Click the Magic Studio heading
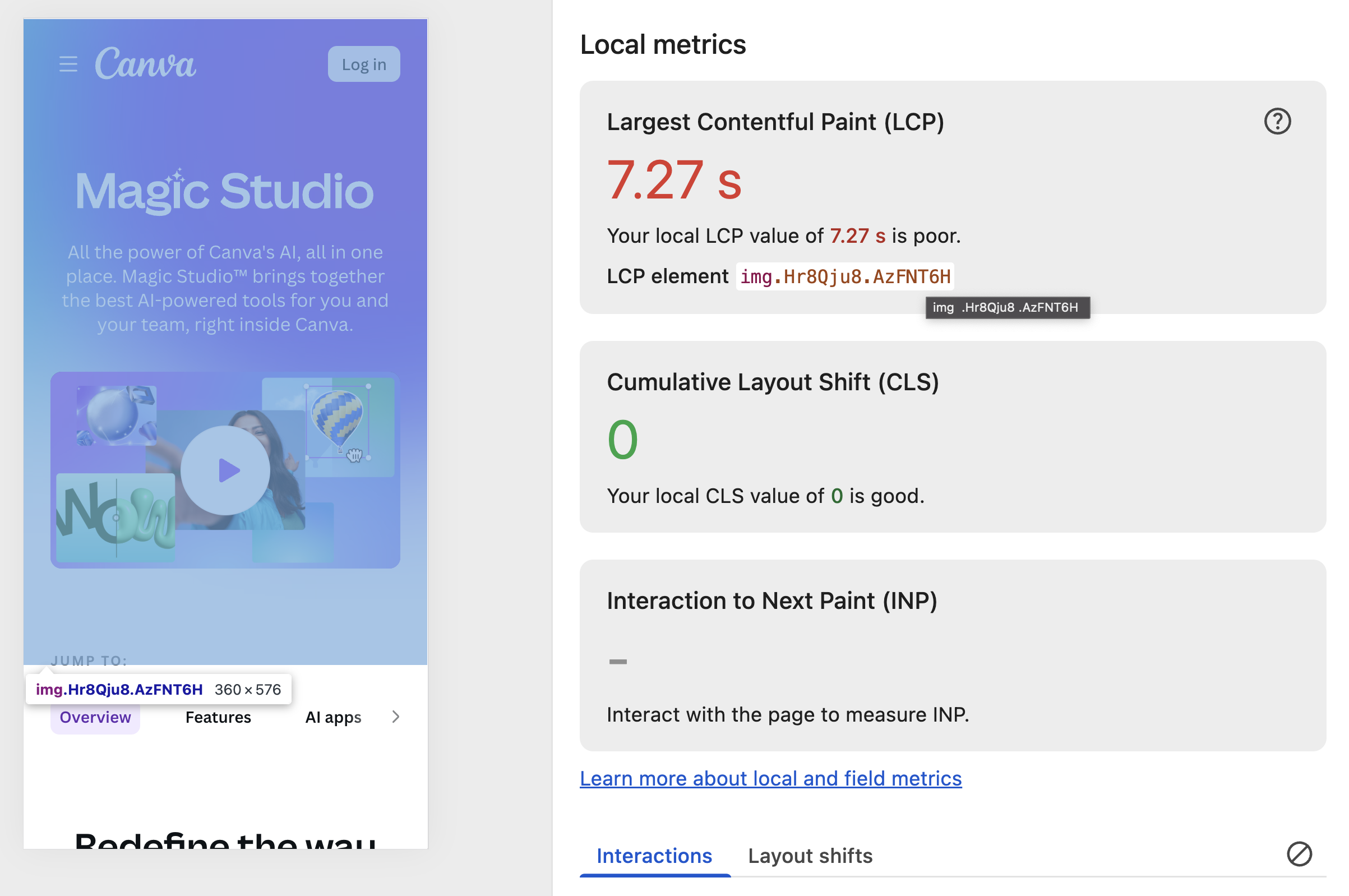 coord(224,191)
